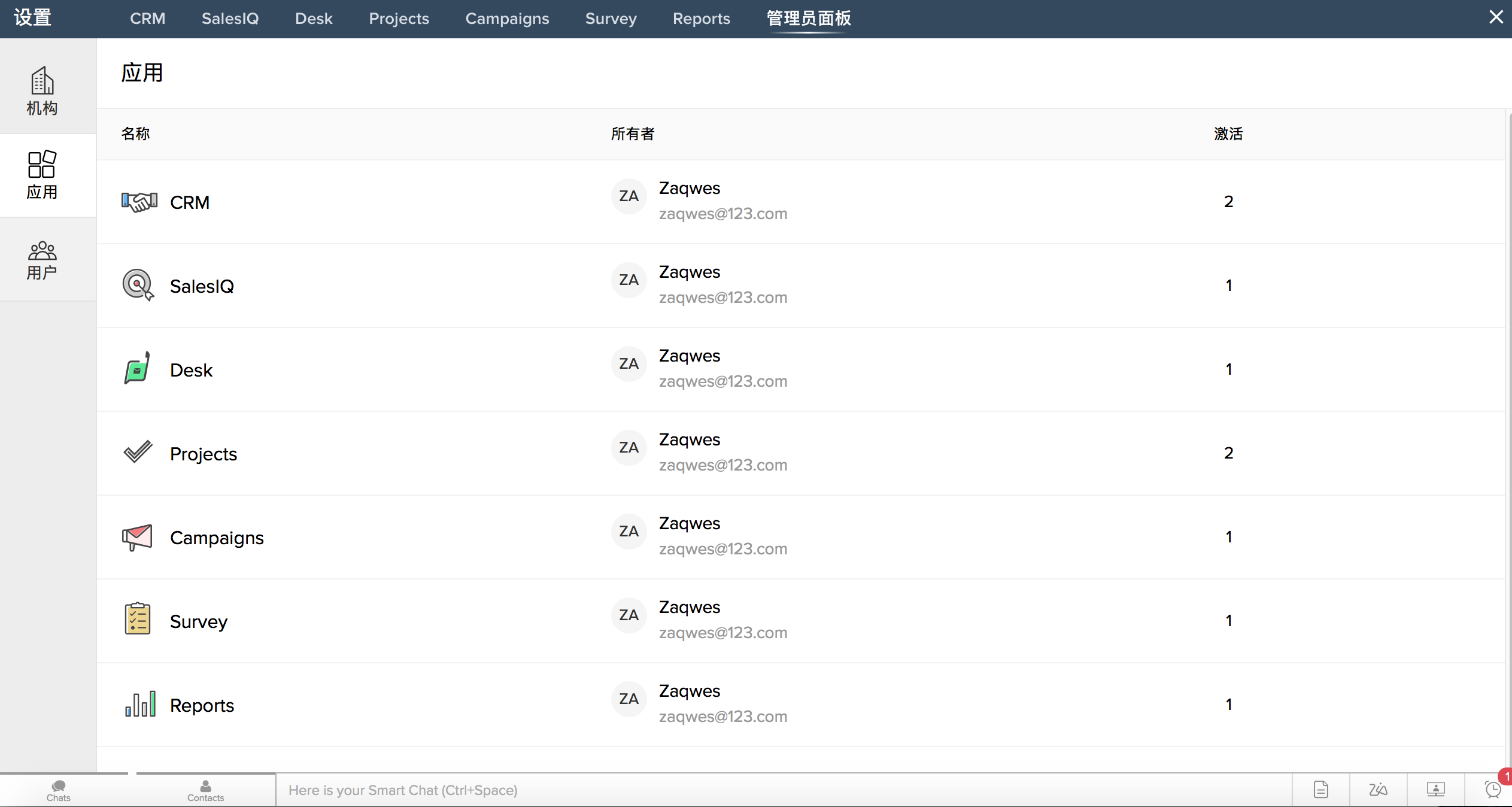Click the Campaigns megaphone icon
The image size is (1512, 807).
pos(138,537)
